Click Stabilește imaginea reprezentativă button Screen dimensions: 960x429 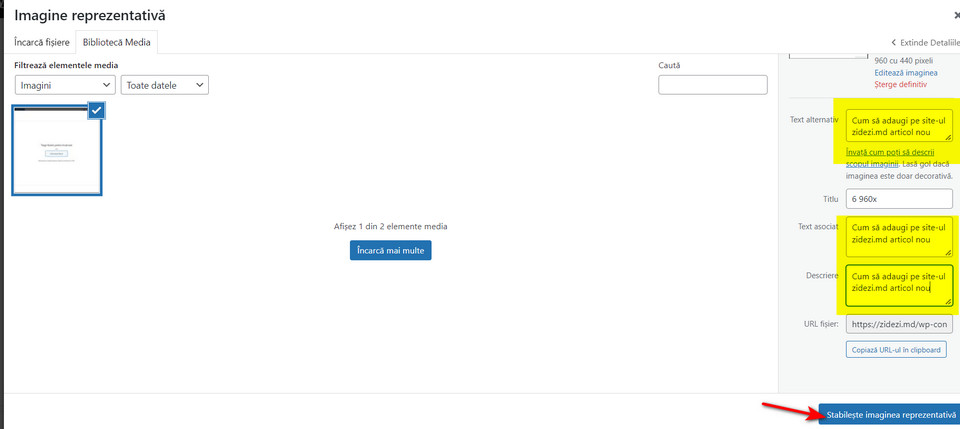[890, 414]
